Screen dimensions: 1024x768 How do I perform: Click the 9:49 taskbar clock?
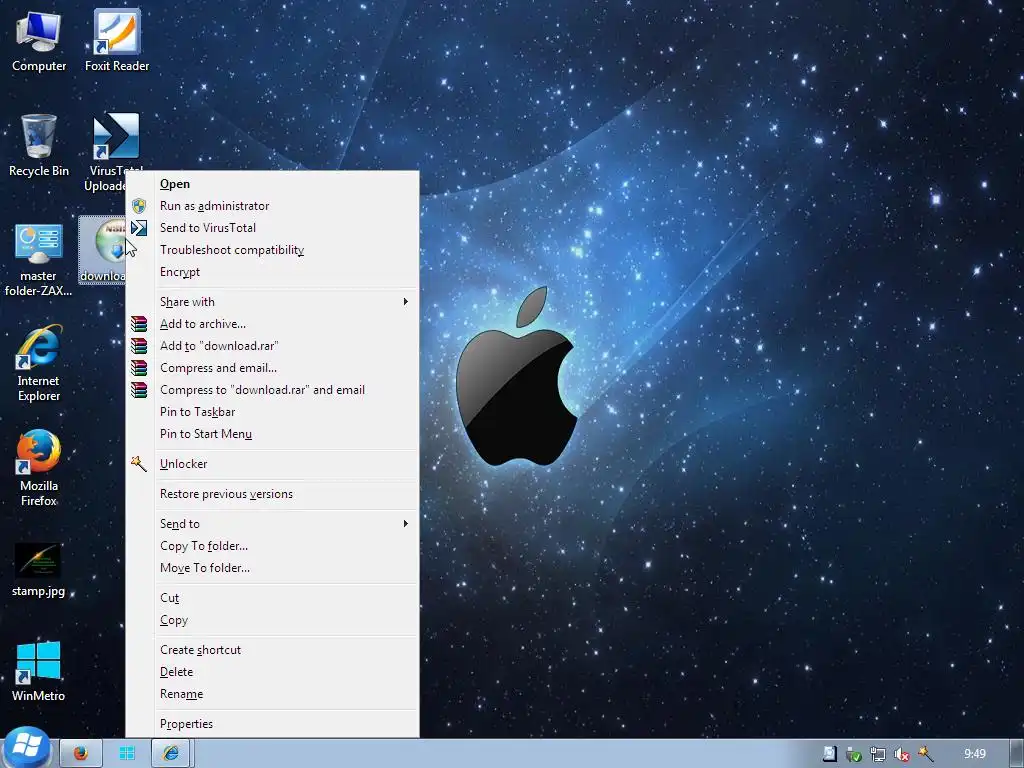click(974, 754)
